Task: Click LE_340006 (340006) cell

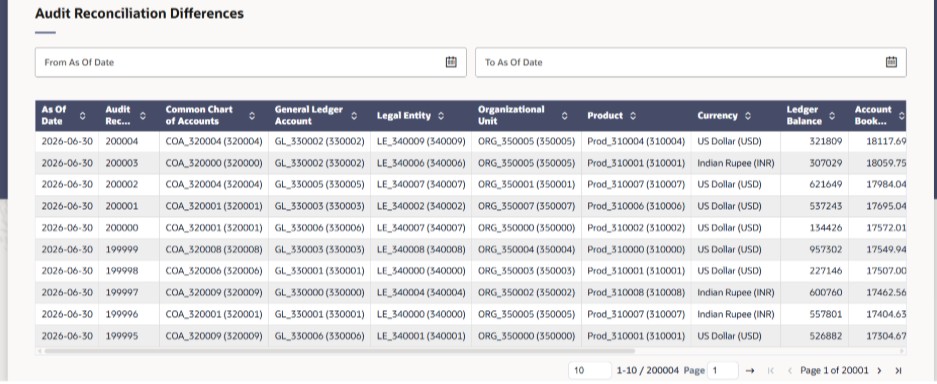Action: coord(421,163)
